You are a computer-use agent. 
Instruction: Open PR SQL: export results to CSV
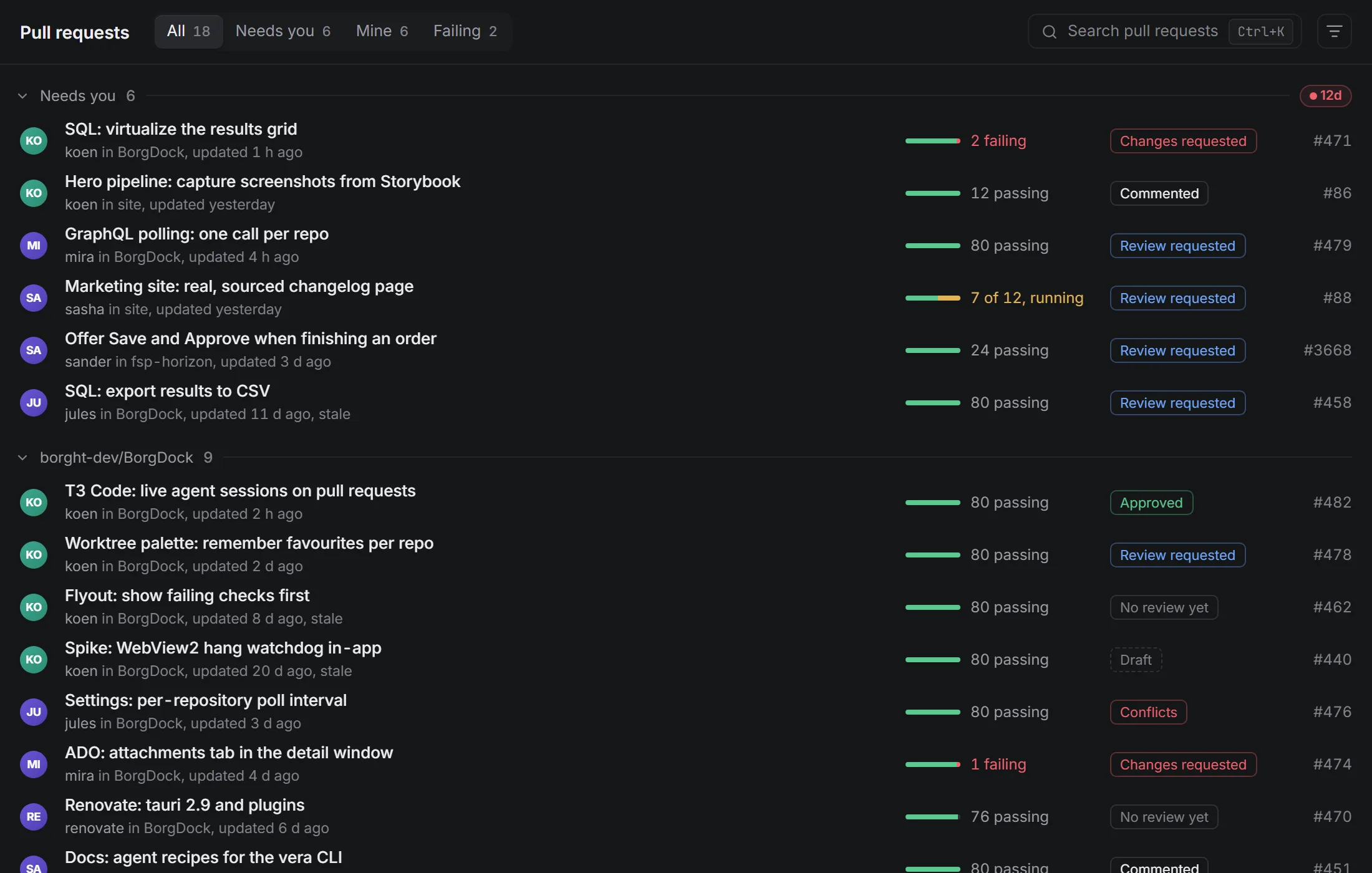pos(167,391)
